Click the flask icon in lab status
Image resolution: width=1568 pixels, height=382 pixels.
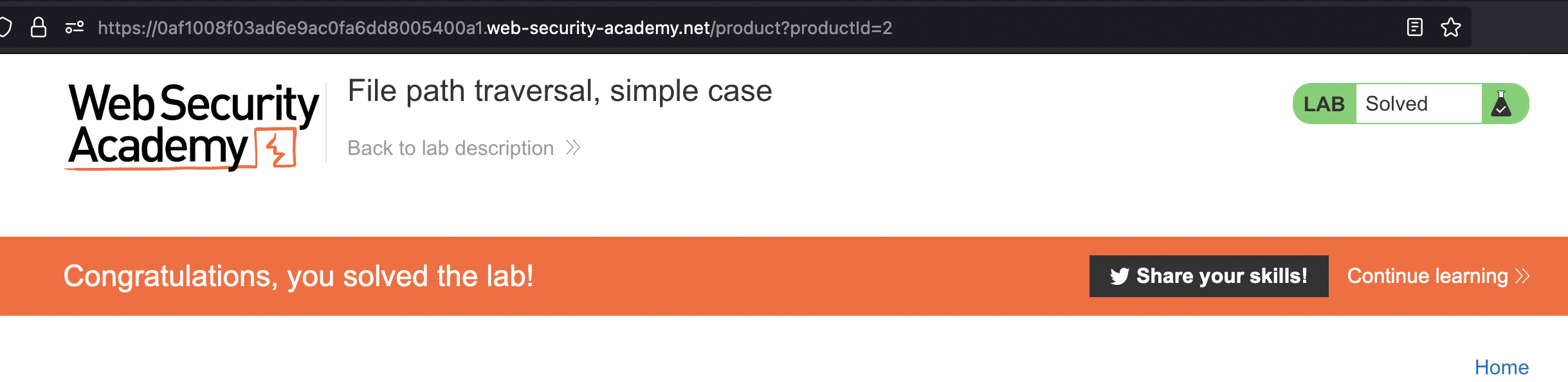1501,104
